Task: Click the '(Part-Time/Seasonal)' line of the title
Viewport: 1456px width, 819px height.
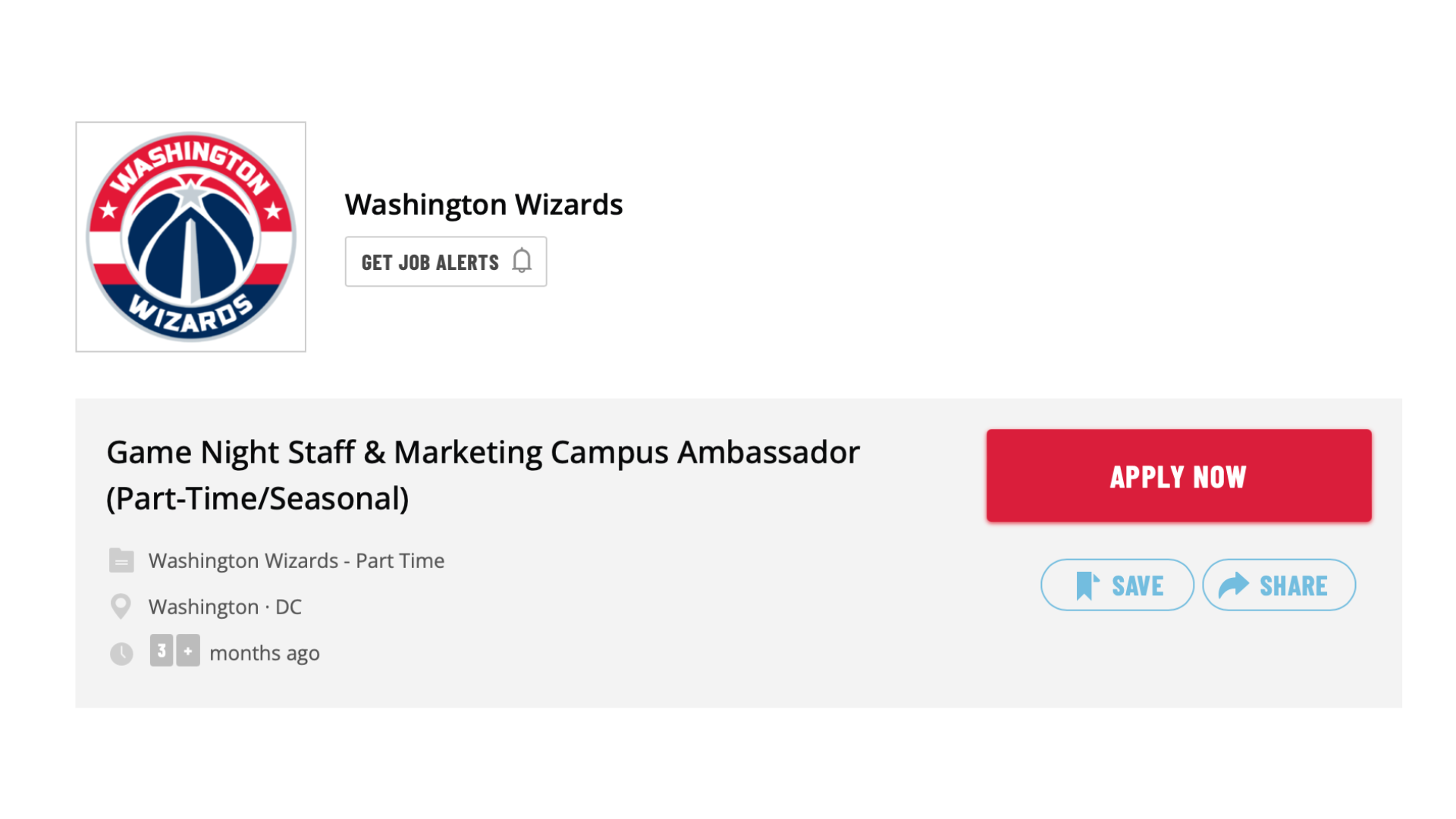Action: tap(258, 498)
